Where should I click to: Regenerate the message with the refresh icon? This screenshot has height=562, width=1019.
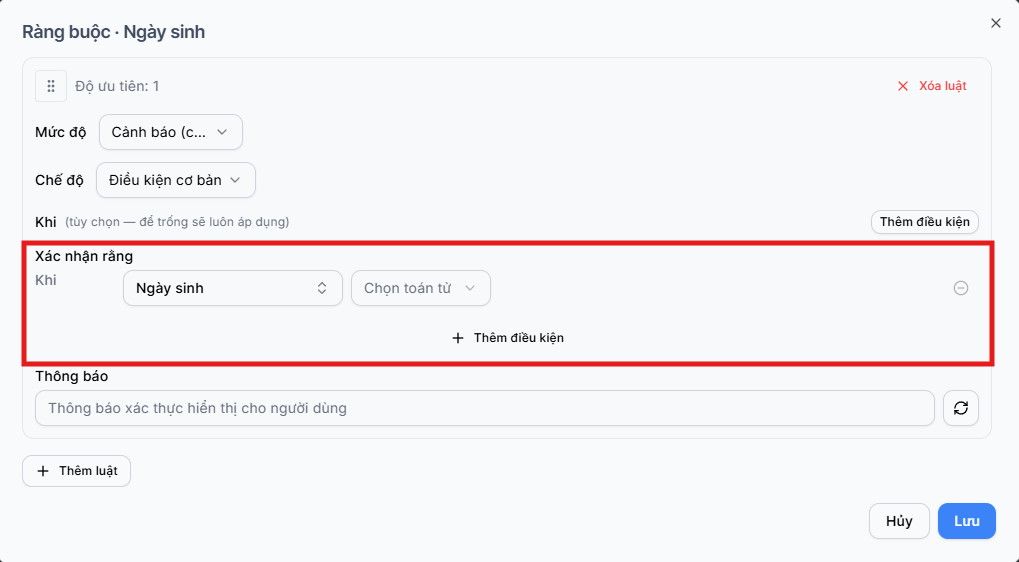click(x=961, y=408)
